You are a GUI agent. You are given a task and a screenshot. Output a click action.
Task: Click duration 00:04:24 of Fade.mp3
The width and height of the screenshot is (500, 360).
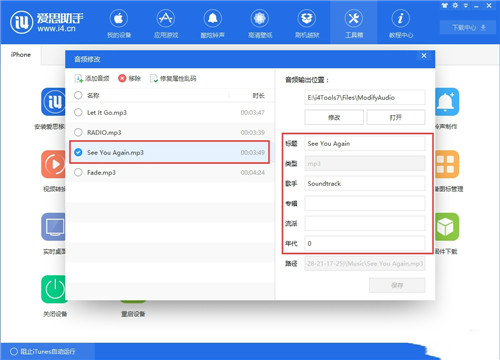tap(252, 173)
